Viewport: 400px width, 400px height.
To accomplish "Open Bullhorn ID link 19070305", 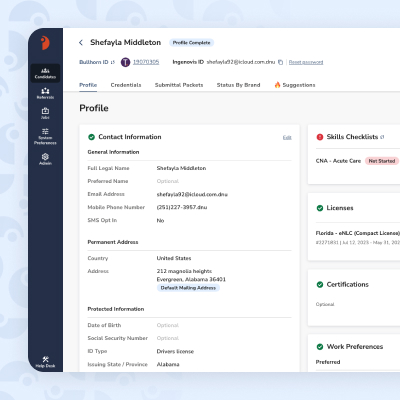I will 146,62.
